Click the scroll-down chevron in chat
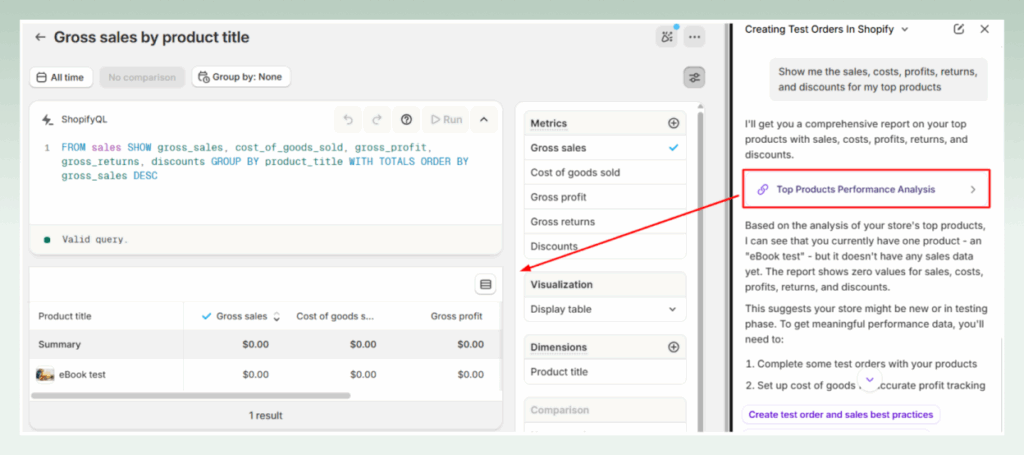The image size is (1024, 455). (x=869, y=379)
